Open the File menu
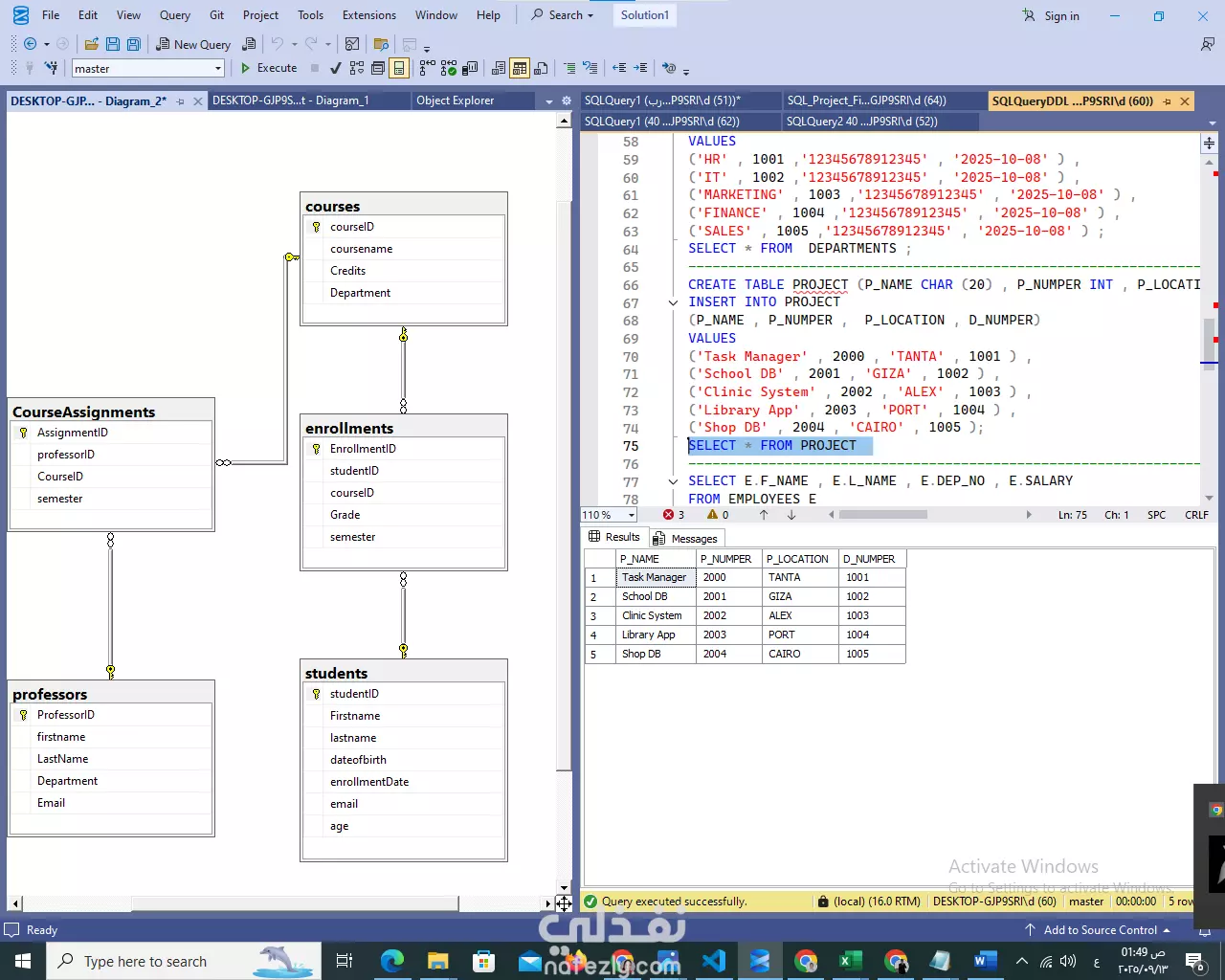The image size is (1225, 980). 51,15
